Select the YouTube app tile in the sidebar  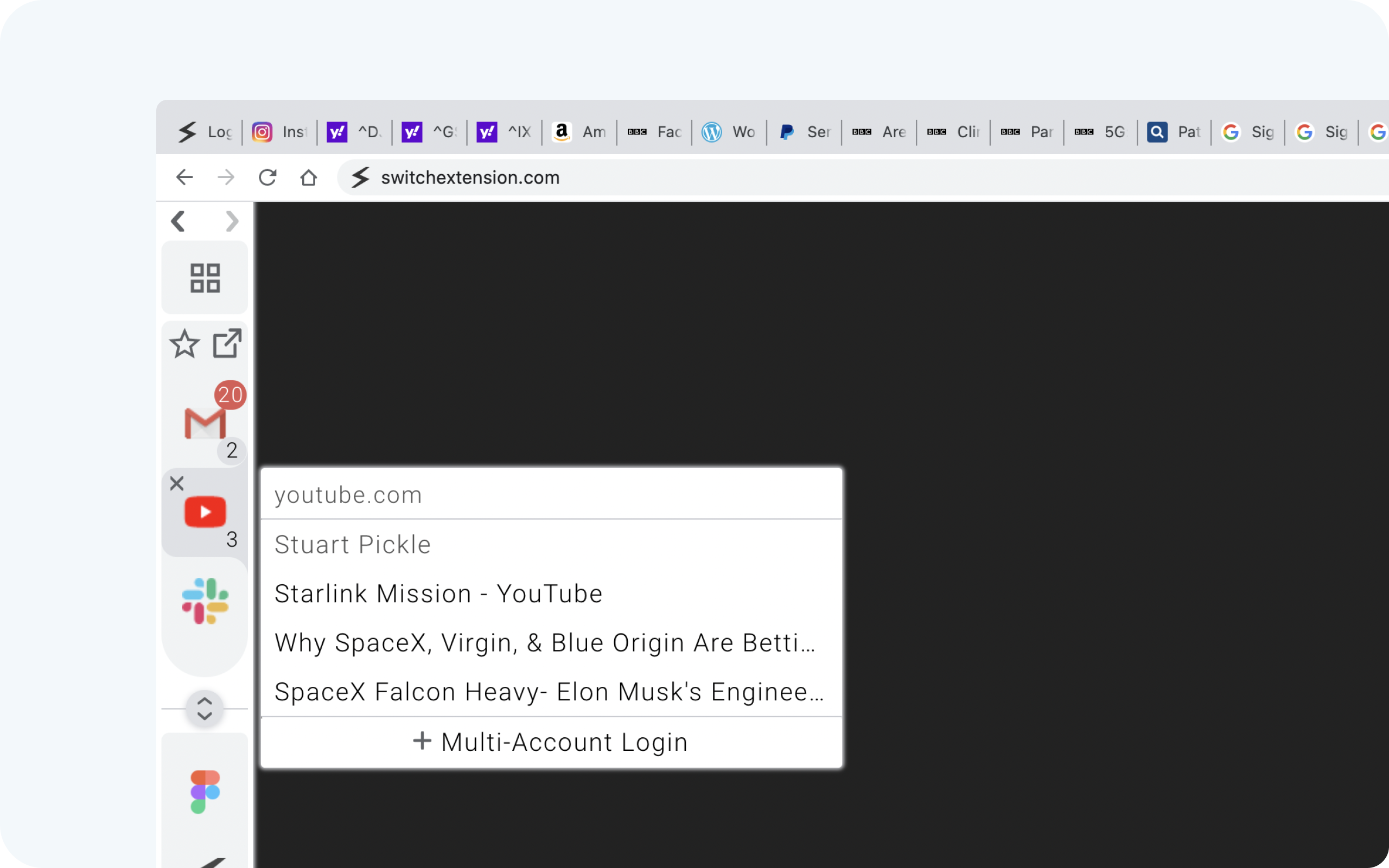tap(205, 512)
